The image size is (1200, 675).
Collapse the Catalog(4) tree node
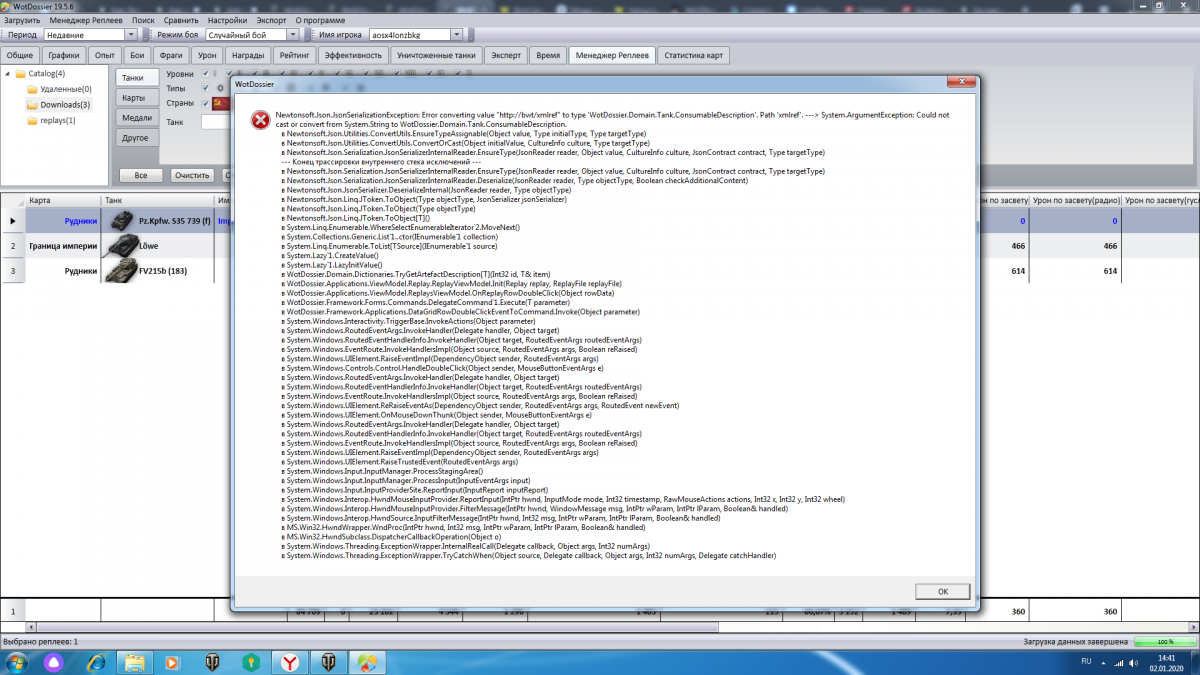[x=8, y=73]
